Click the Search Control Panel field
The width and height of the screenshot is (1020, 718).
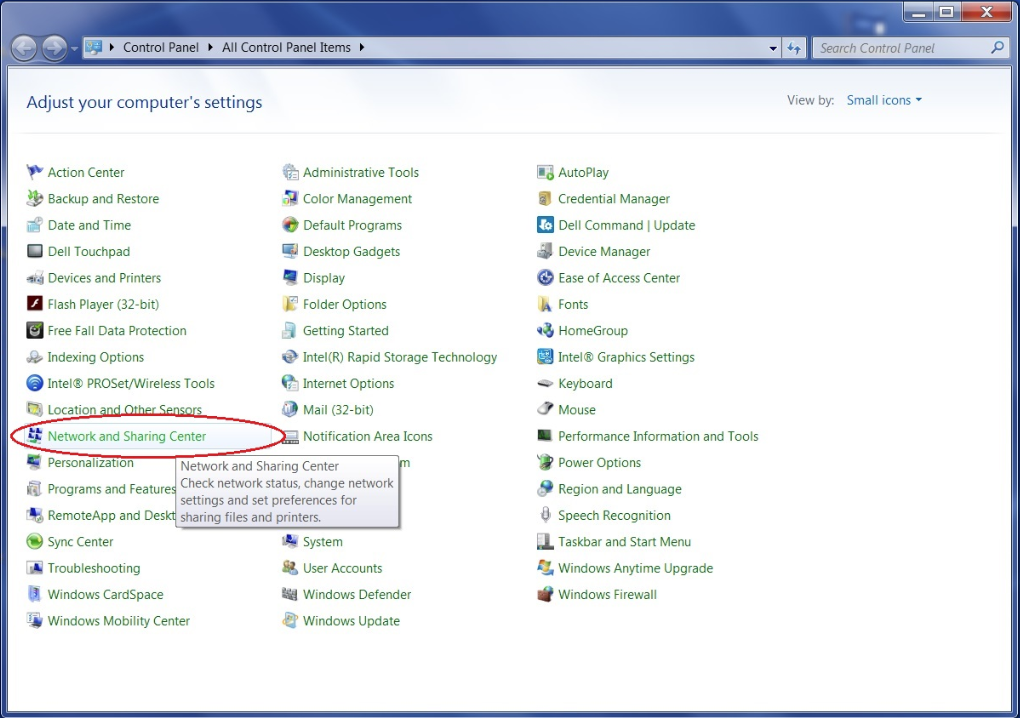[x=901, y=48]
